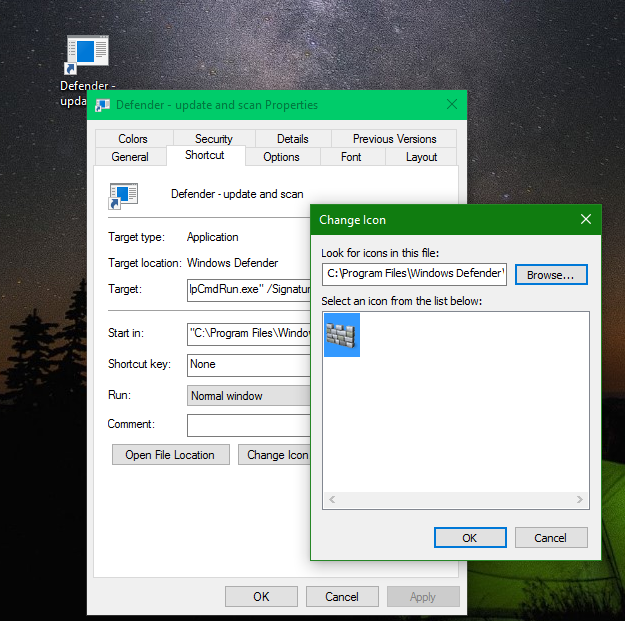Close the Defender Properties window
Screen dimensions: 625x621
click(452, 104)
